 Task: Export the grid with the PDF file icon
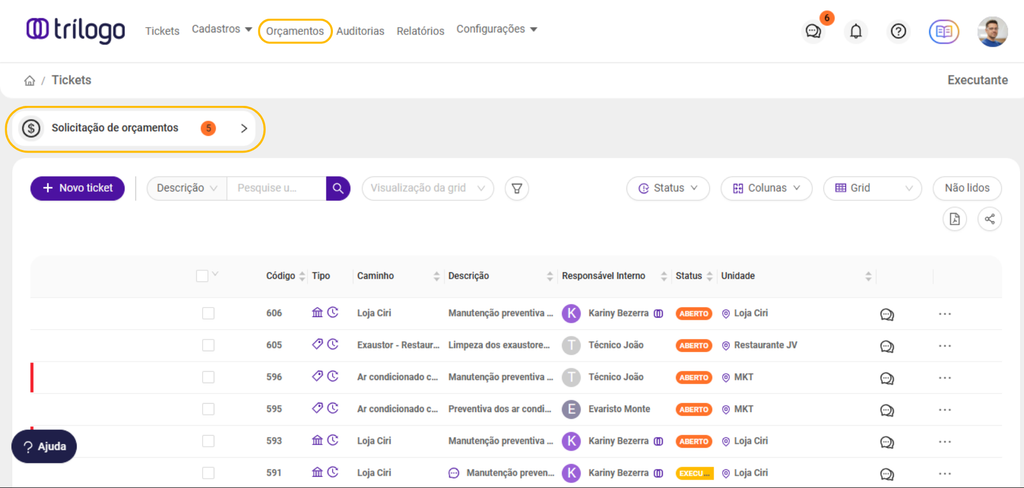(x=955, y=219)
